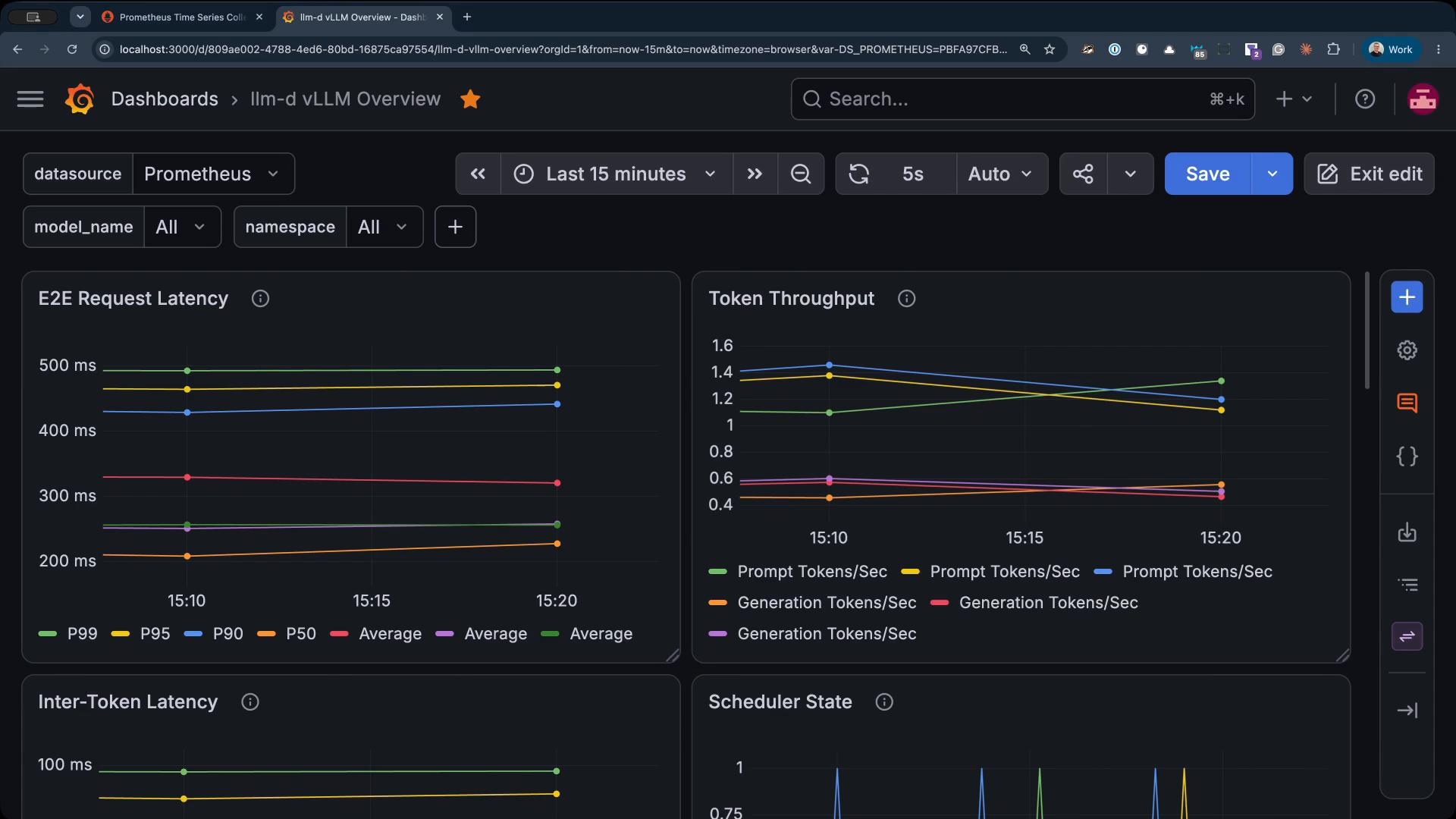
Task: Unstar the llm-d vLLM Overview dashboard
Action: coord(470,99)
